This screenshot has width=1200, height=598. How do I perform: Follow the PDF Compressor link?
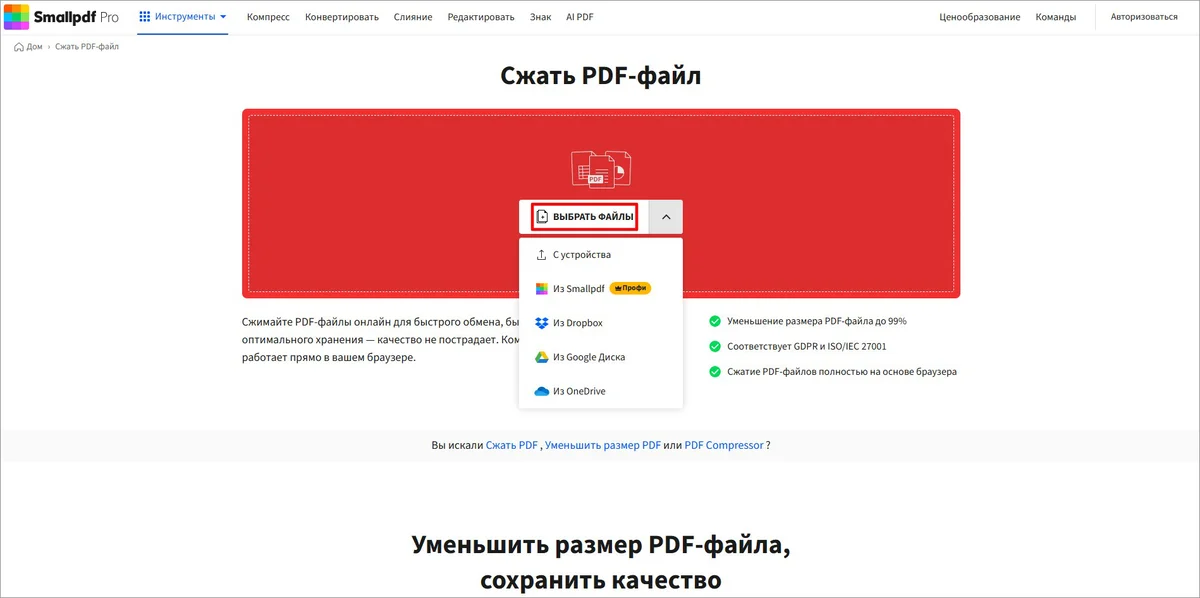click(x=724, y=445)
